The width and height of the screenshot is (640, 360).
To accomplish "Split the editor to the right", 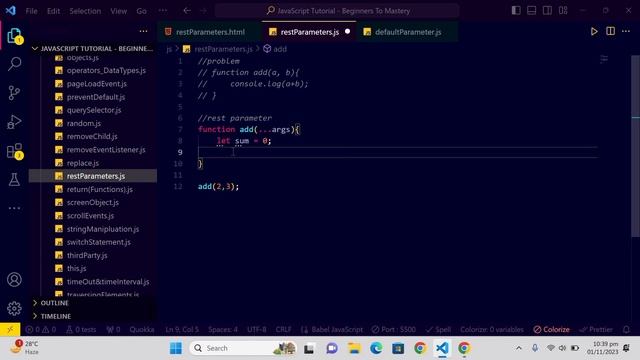I will [x=610, y=31].
